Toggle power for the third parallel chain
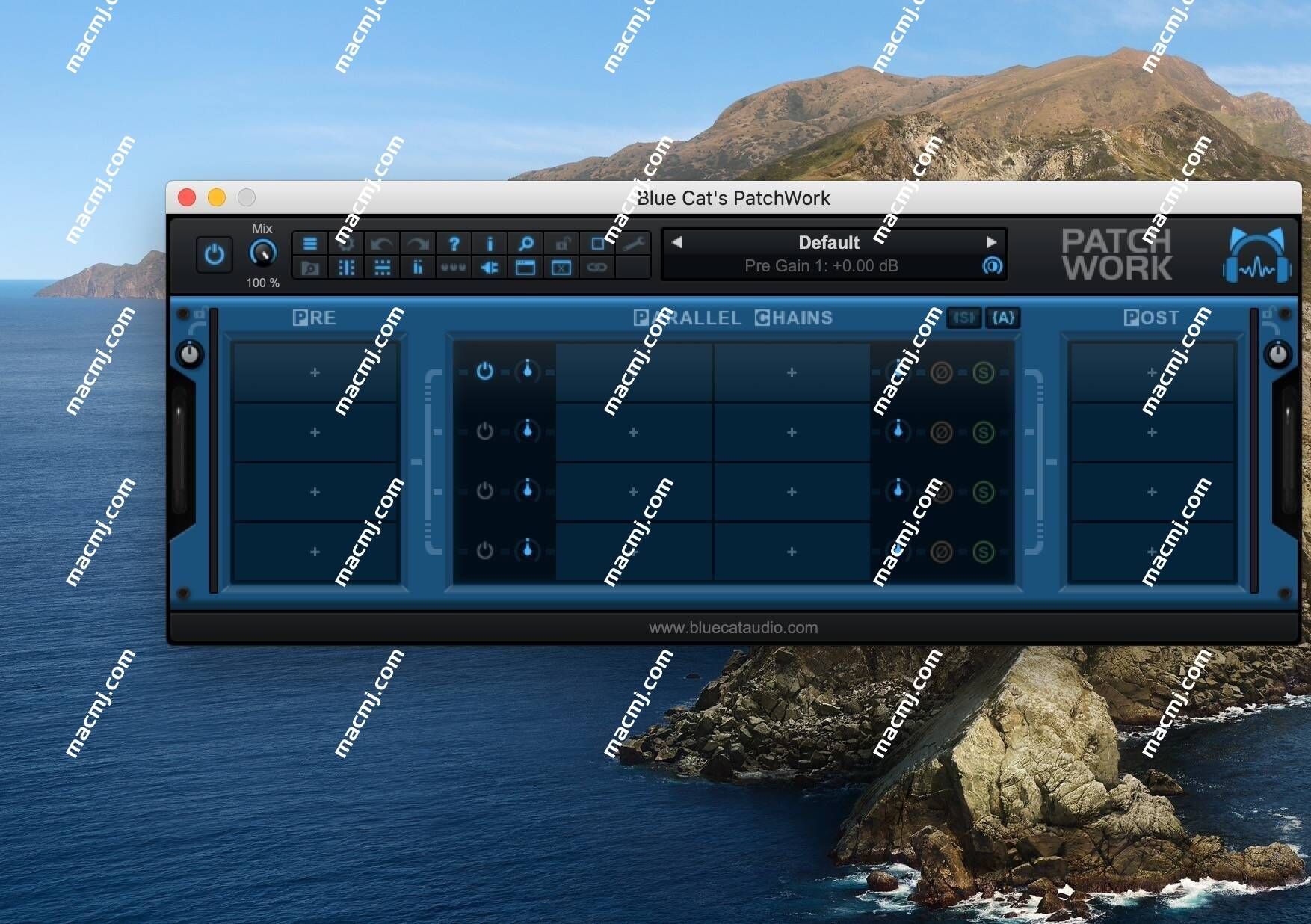 [x=485, y=491]
